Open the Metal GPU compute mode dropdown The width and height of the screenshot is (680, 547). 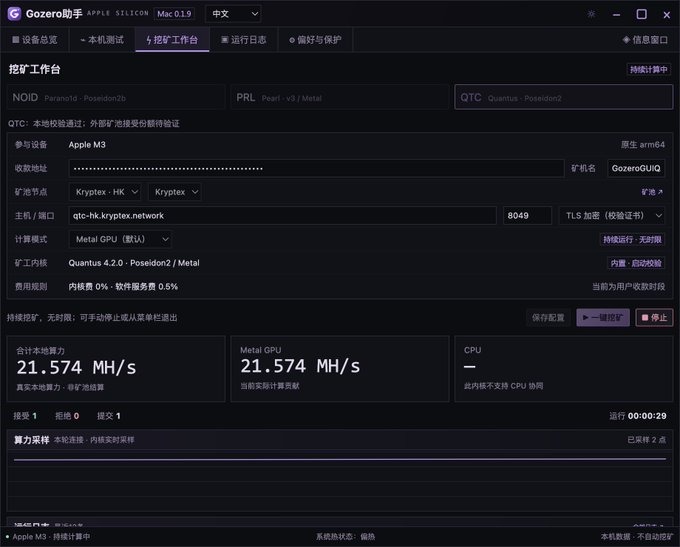[x=120, y=239]
